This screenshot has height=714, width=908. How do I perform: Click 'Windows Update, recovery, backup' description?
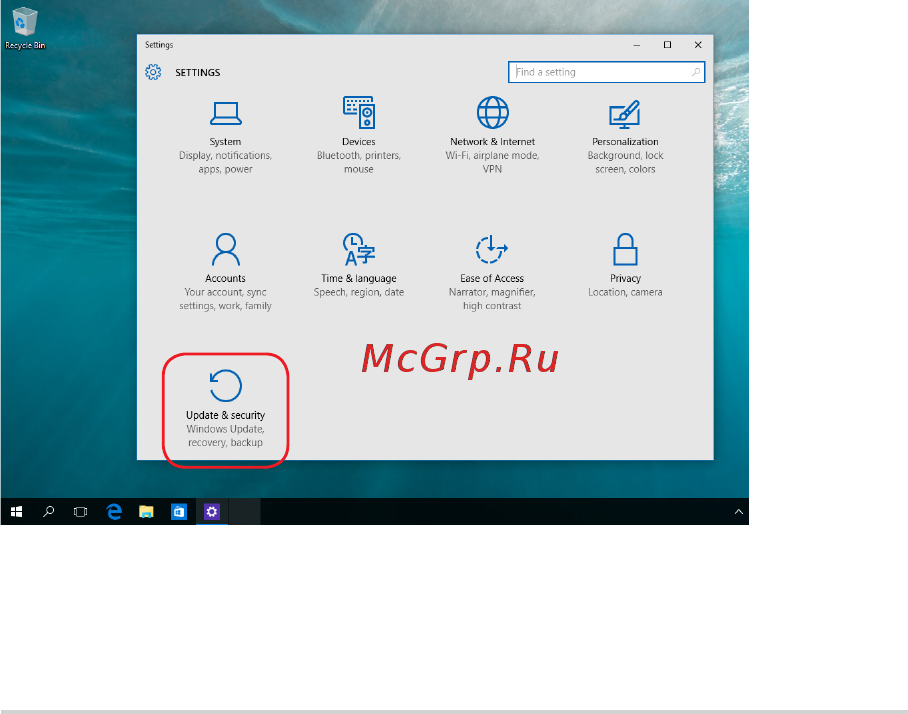pyautogui.click(x=225, y=435)
